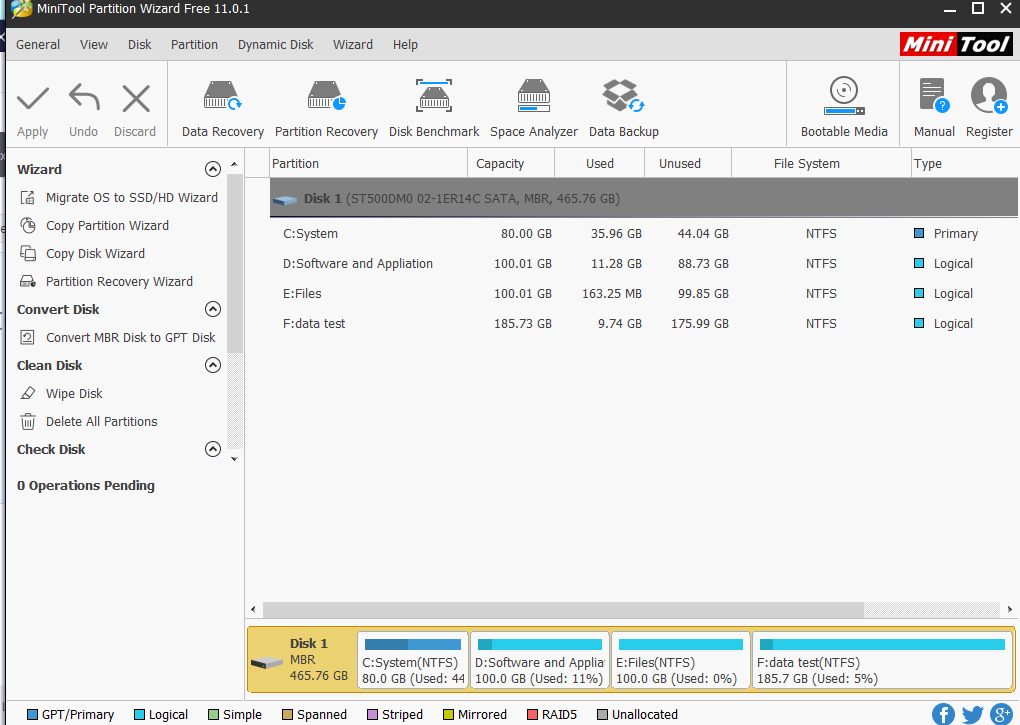Open the Manual help icon
The height and width of the screenshot is (725, 1020).
pyautogui.click(x=934, y=96)
